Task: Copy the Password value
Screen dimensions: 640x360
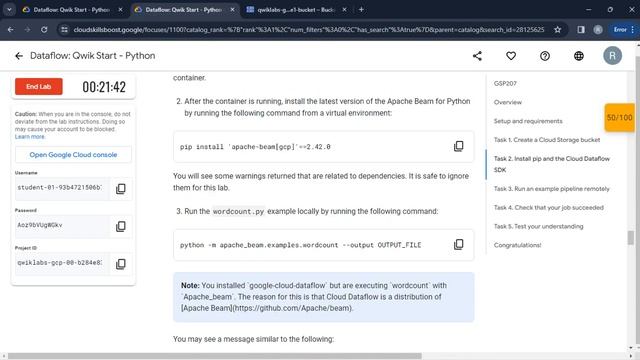Action: click(120, 226)
